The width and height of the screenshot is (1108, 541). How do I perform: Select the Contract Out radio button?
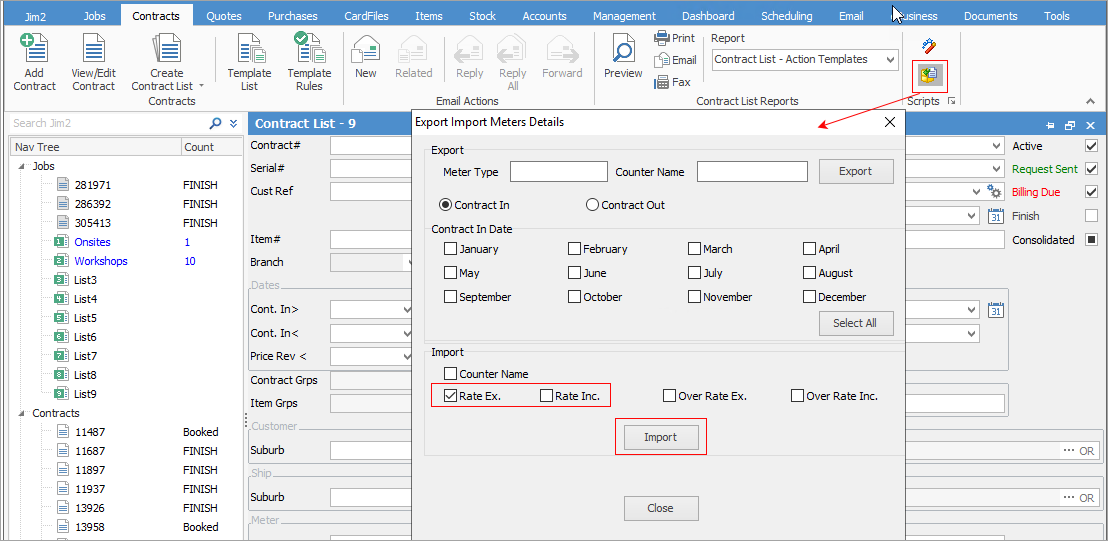click(593, 205)
